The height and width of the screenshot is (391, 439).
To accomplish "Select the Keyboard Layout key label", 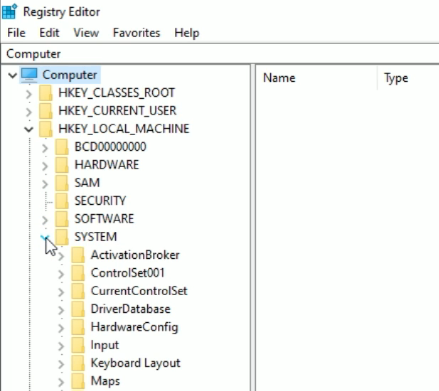I will [x=135, y=363].
